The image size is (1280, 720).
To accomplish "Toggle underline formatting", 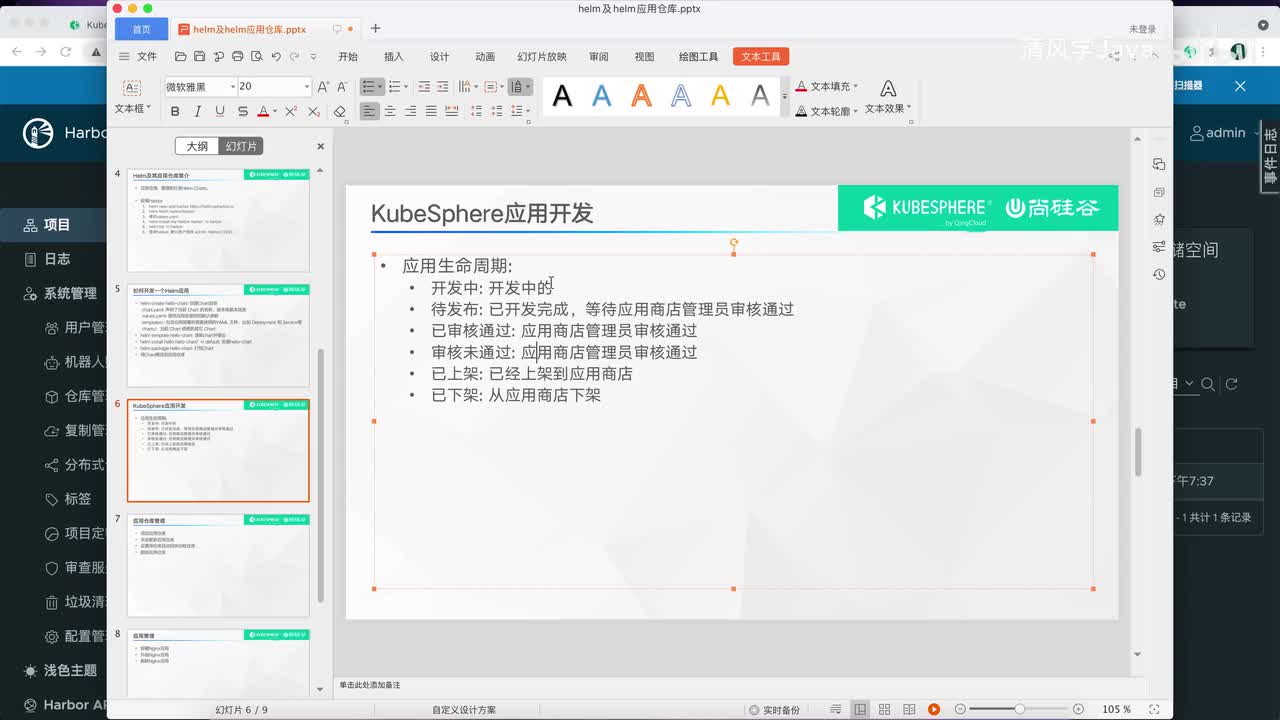I will pos(219,112).
